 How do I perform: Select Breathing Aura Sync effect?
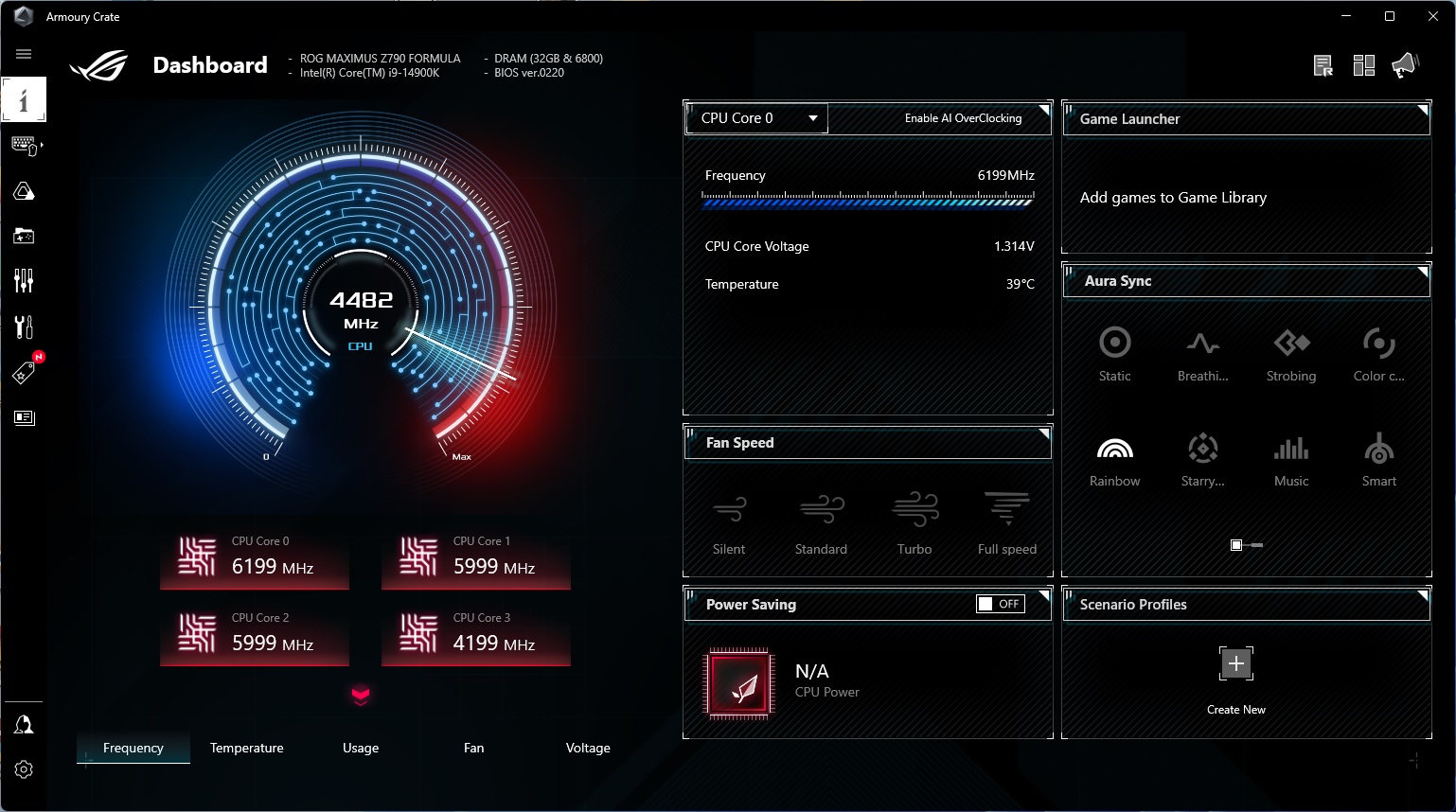pyautogui.click(x=1203, y=355)
